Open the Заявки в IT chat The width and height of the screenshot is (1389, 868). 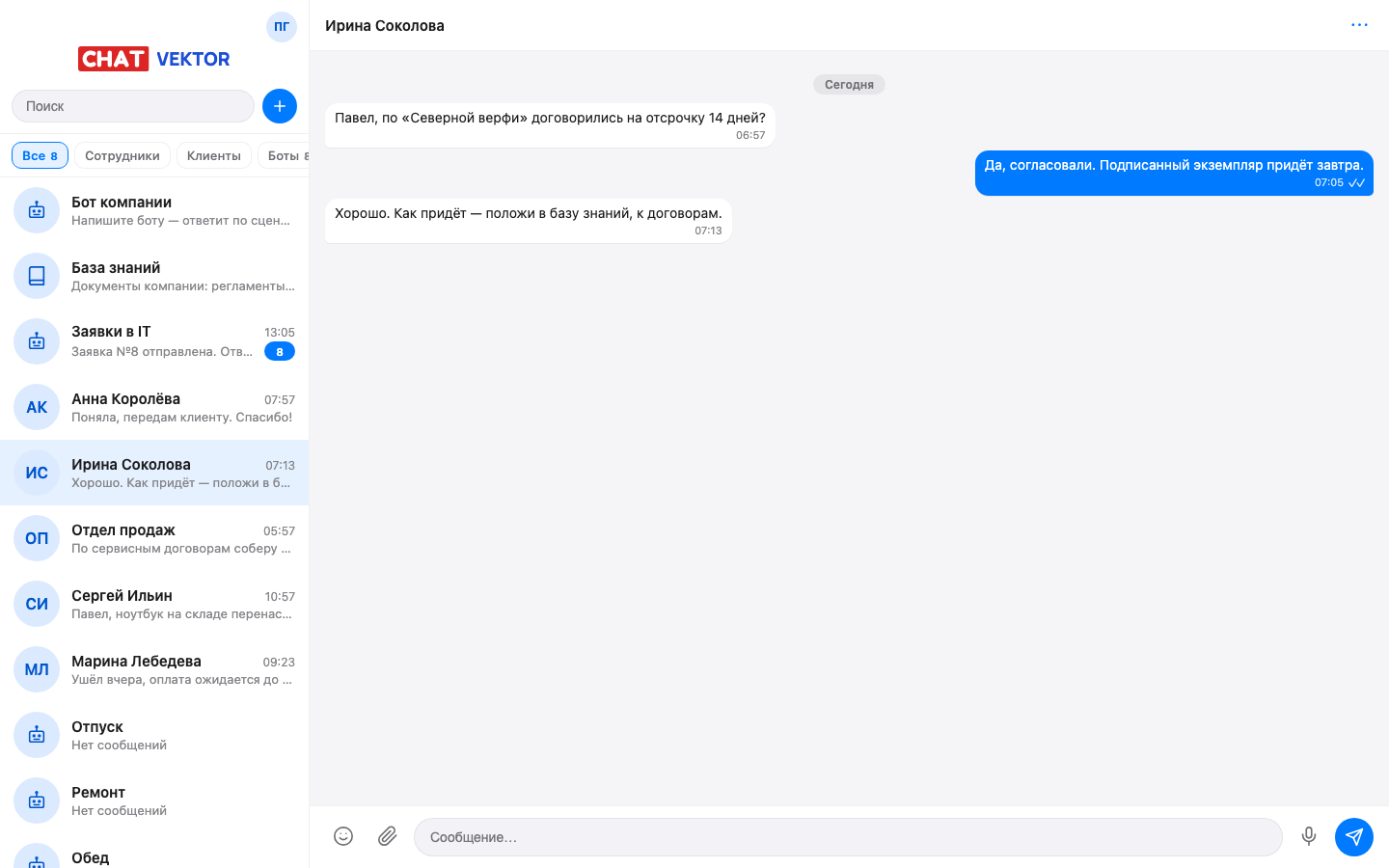(x=154, y=341)
